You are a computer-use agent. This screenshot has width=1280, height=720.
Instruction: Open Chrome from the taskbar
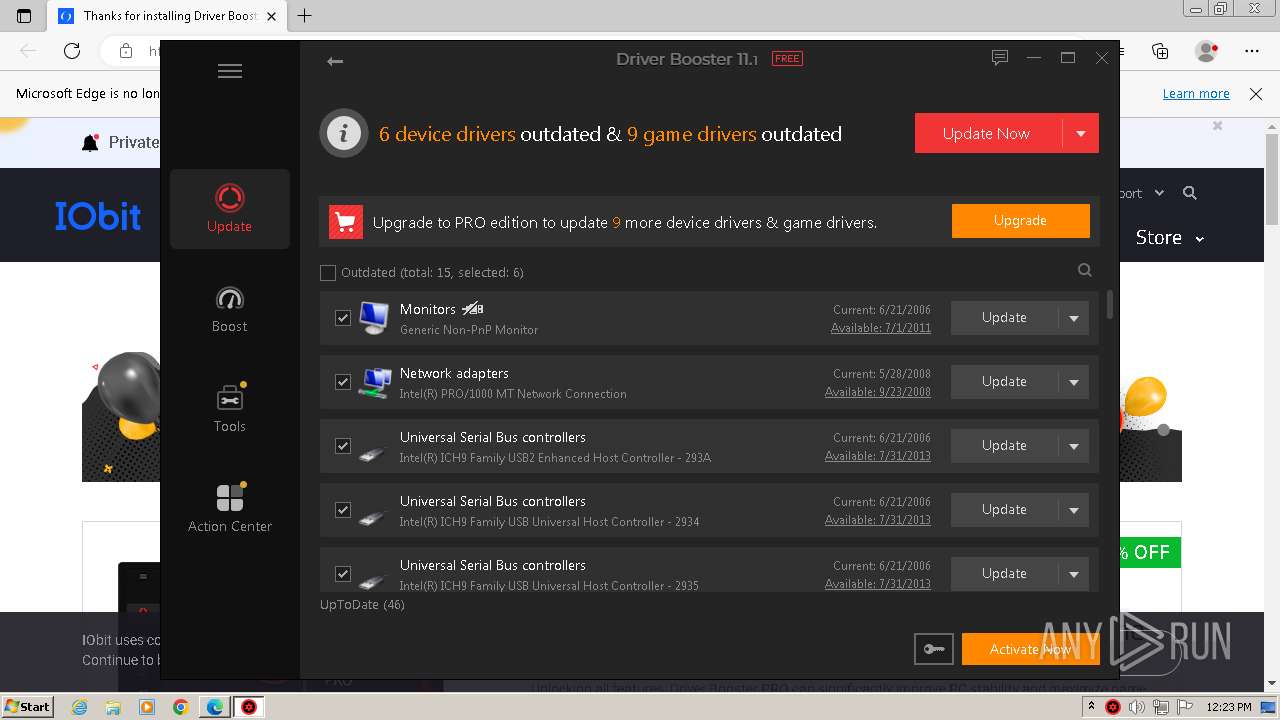pos(181,707)
